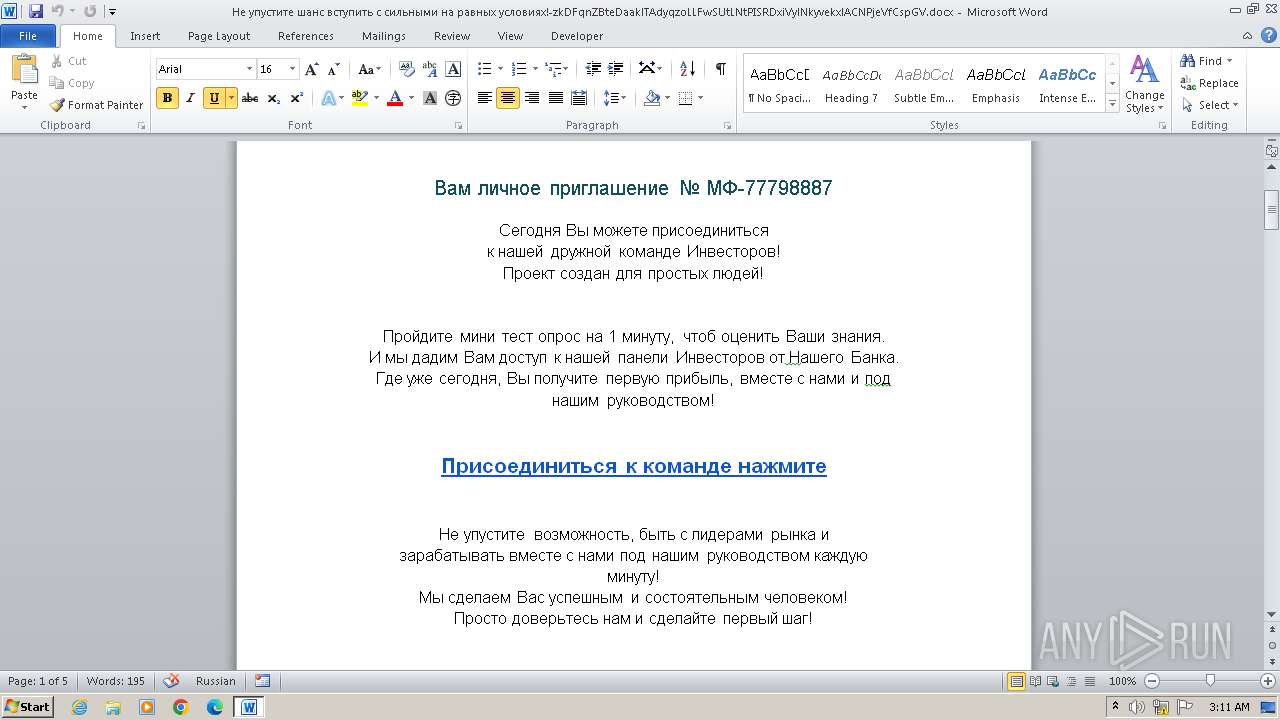Apply superscript formatting
The width and height of the screenshot is (1280, 720).
296,98
